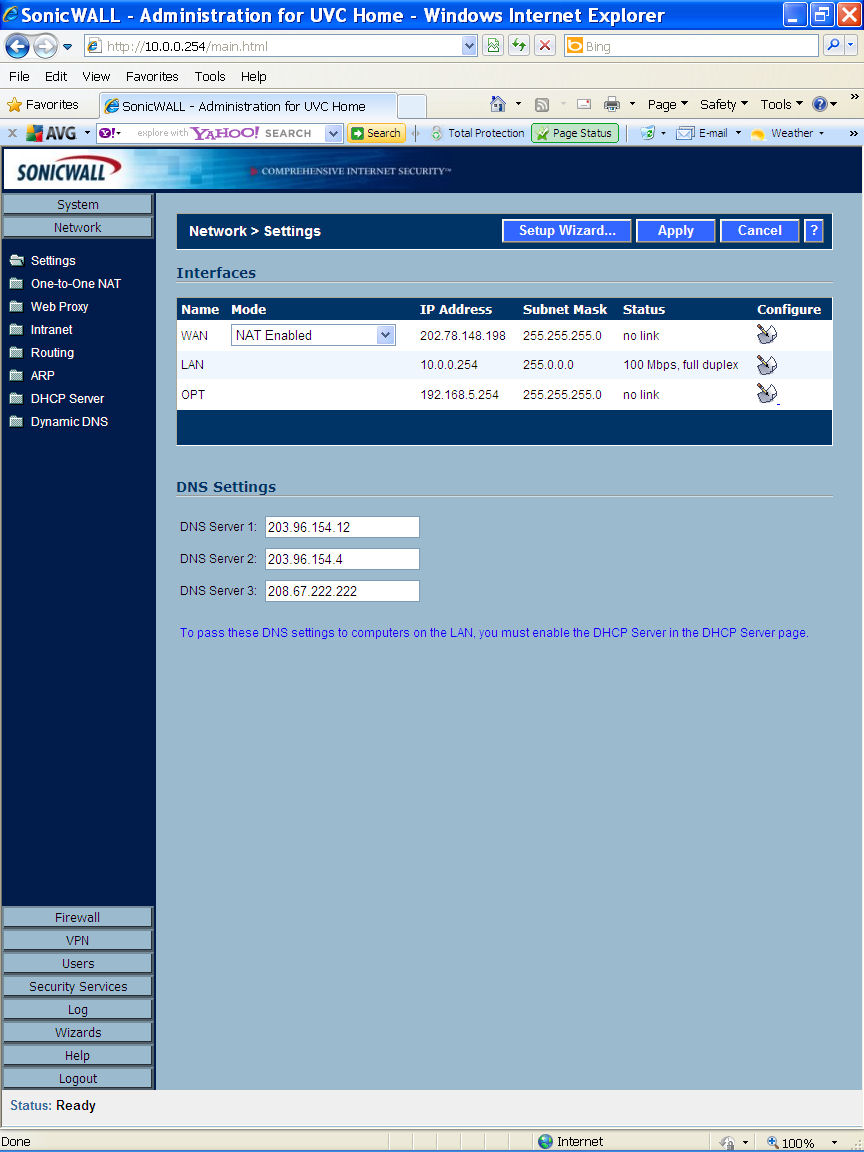This screenshot has height=1152, width=864.
Task: Open the System section in sidebar
Action: (78, 204)
